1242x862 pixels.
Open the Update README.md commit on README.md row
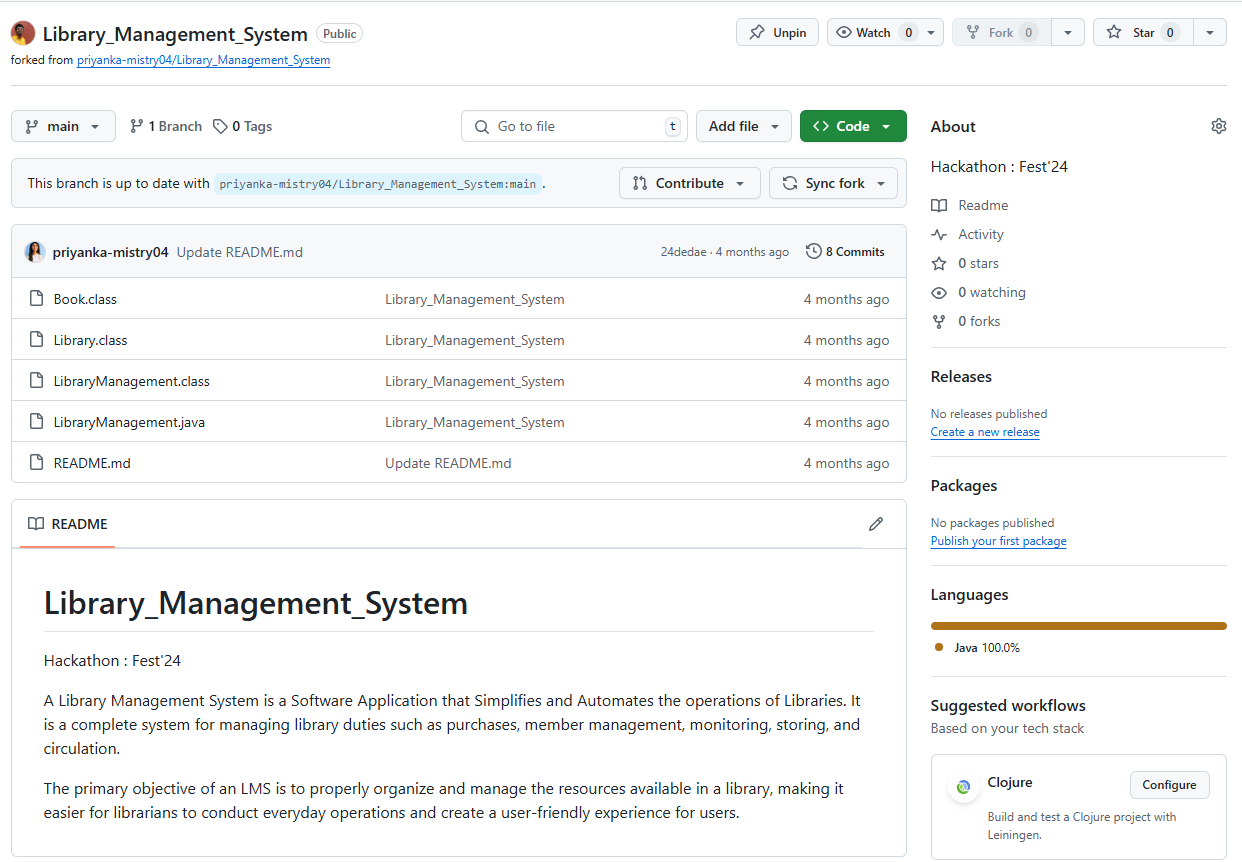coord(448,463)
